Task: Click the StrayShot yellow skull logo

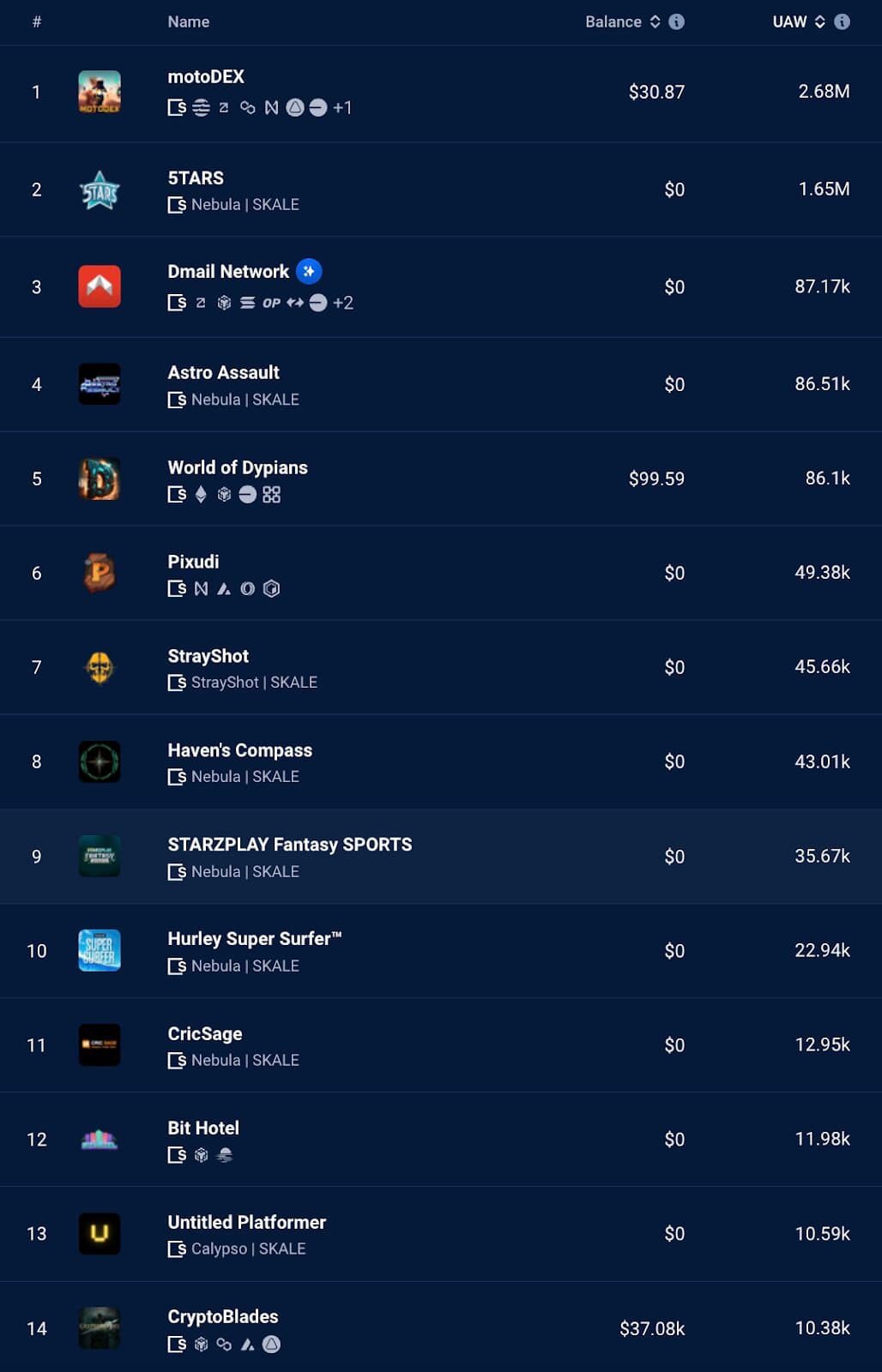Action: coord(100,667)
